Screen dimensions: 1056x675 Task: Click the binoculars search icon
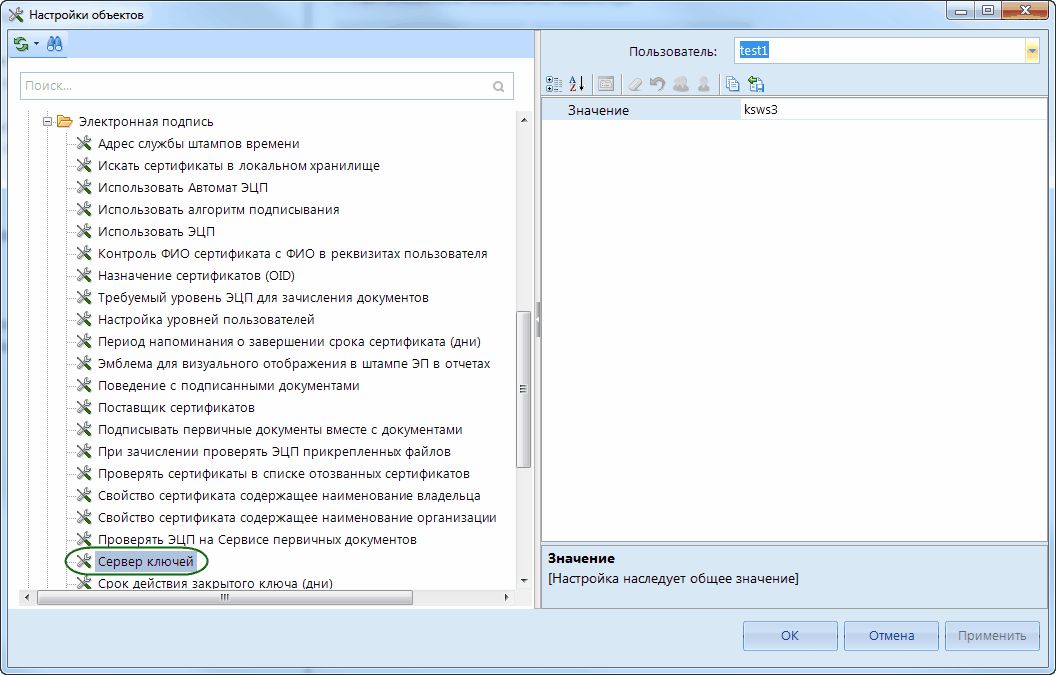point(54,44)
